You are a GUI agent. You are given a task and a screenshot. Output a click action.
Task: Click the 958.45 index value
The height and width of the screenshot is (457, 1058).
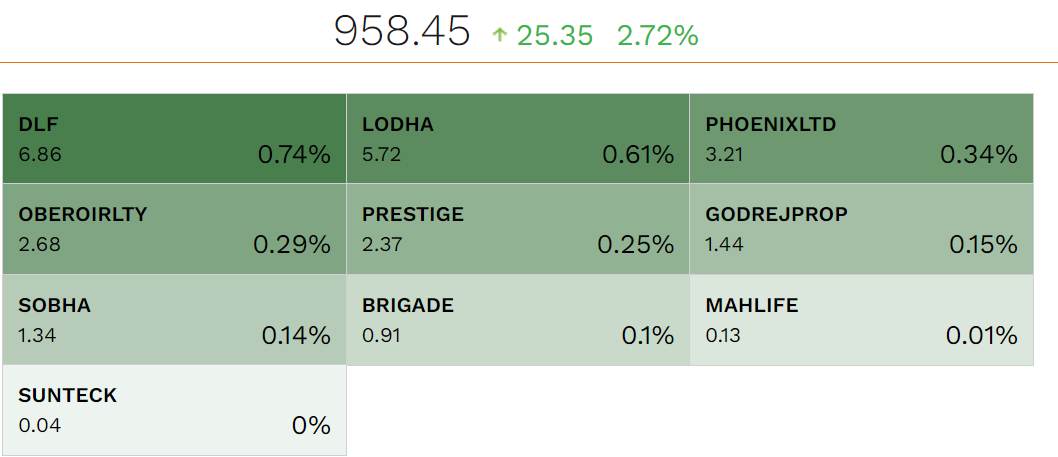click(402, 33)
